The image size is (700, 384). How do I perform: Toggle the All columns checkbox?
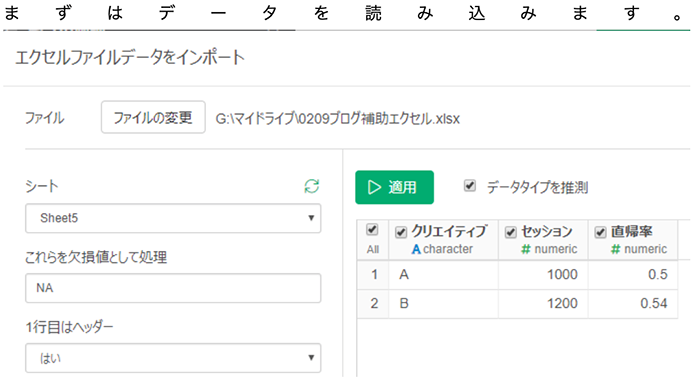point(372,230)
